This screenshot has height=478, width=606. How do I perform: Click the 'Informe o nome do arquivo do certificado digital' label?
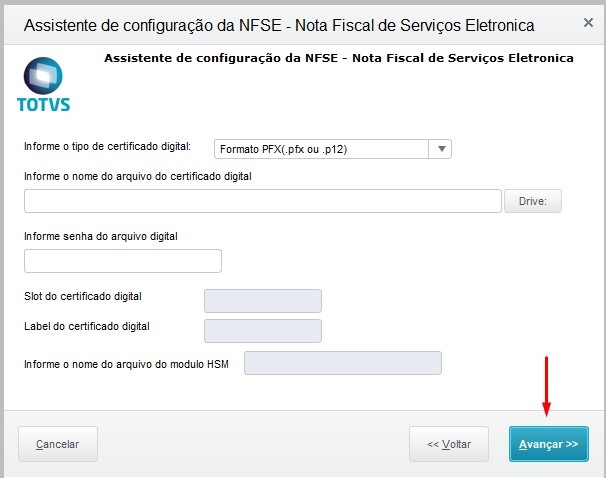138,176
